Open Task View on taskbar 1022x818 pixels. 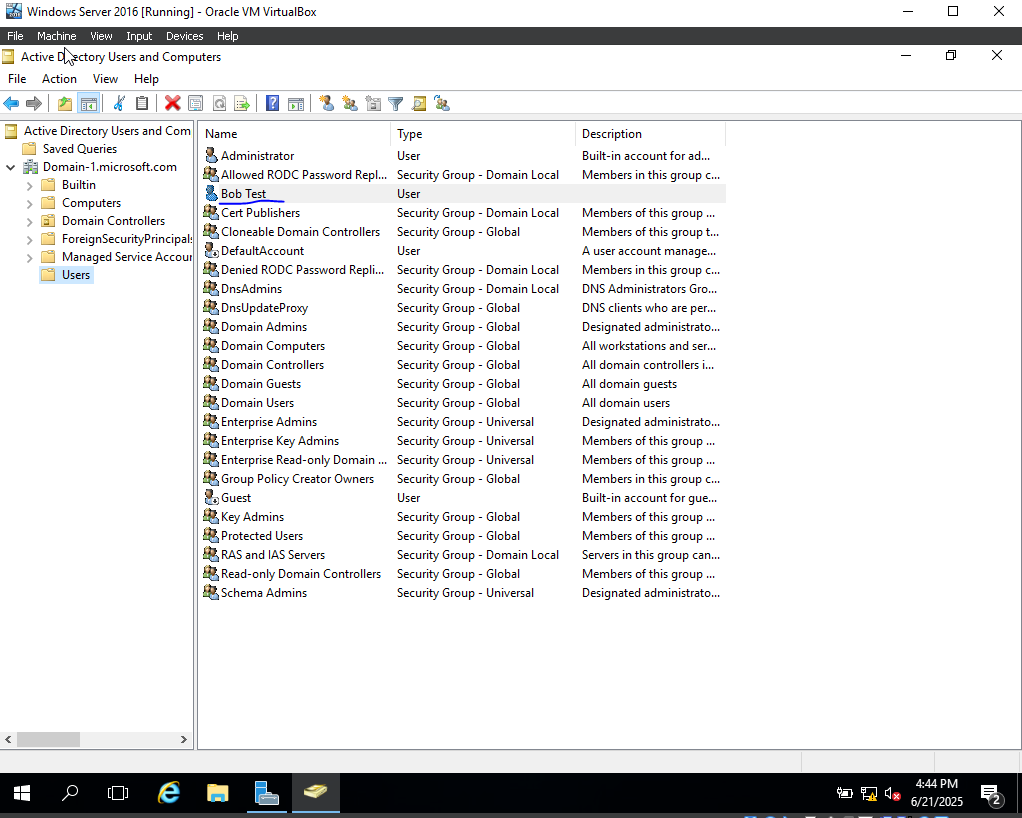click(118, 793)
